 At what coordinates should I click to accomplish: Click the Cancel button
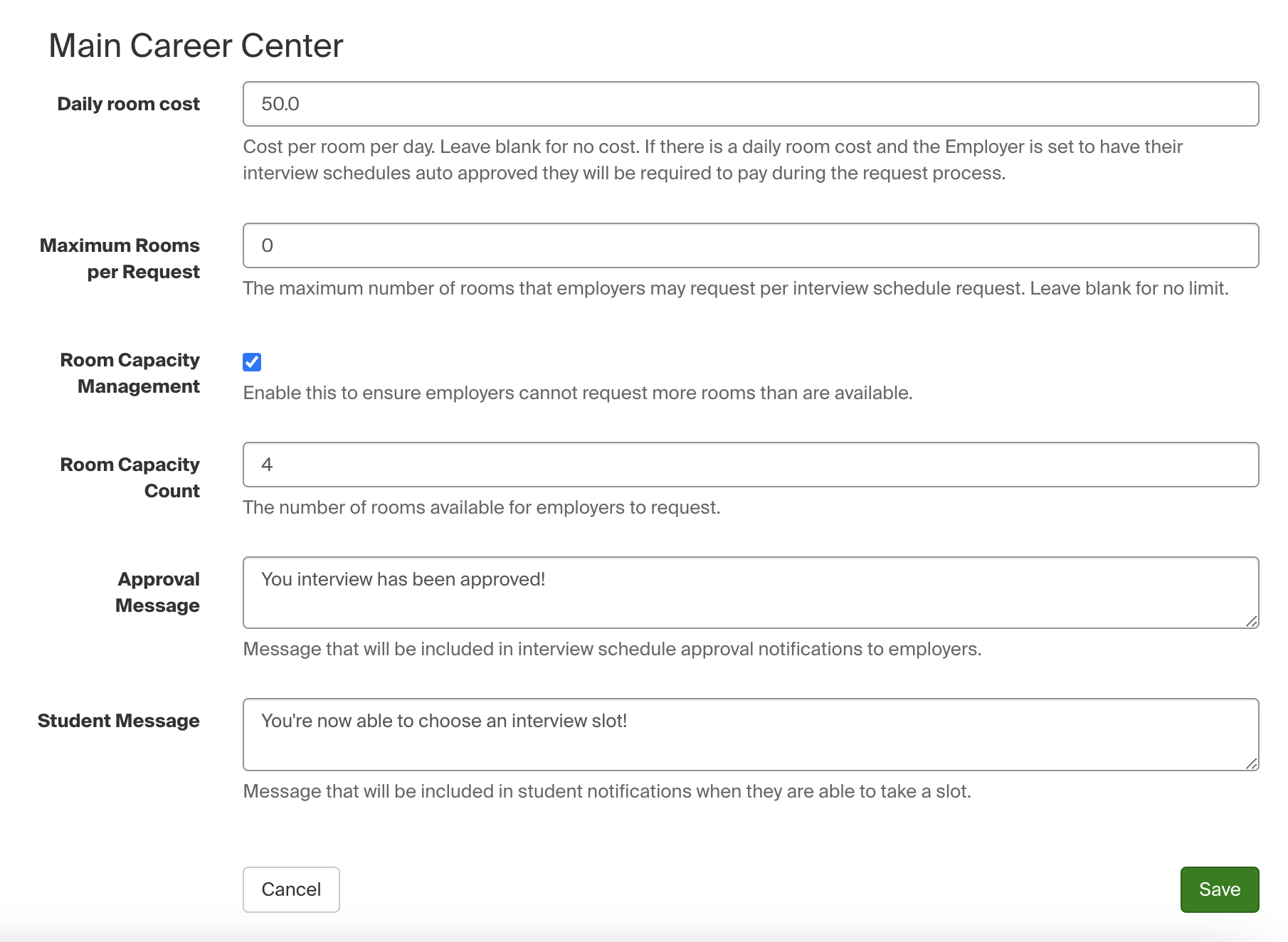(x=291, y=889)
